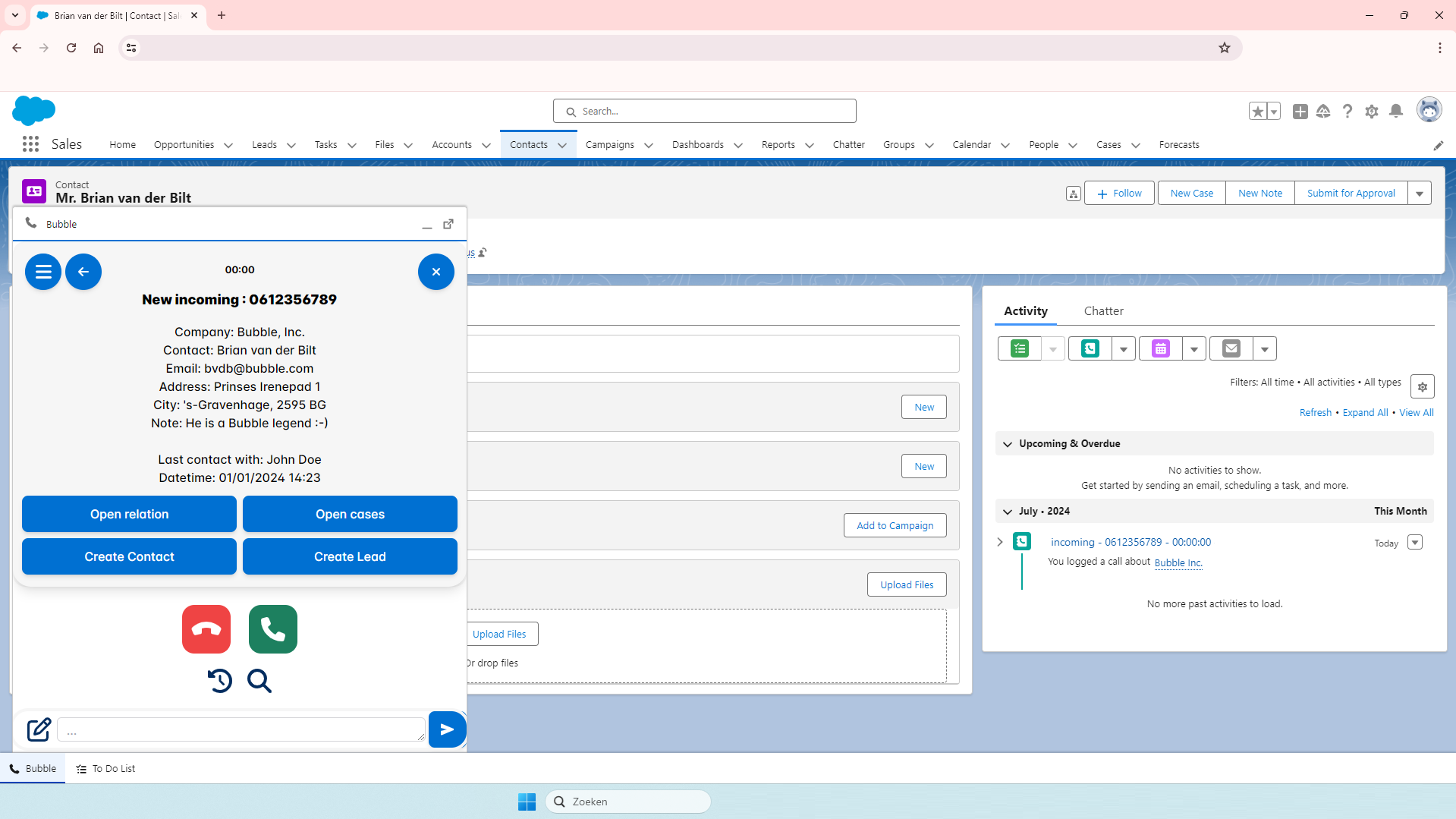Click the magnifier search icon in Bubble

coord(259,681)
